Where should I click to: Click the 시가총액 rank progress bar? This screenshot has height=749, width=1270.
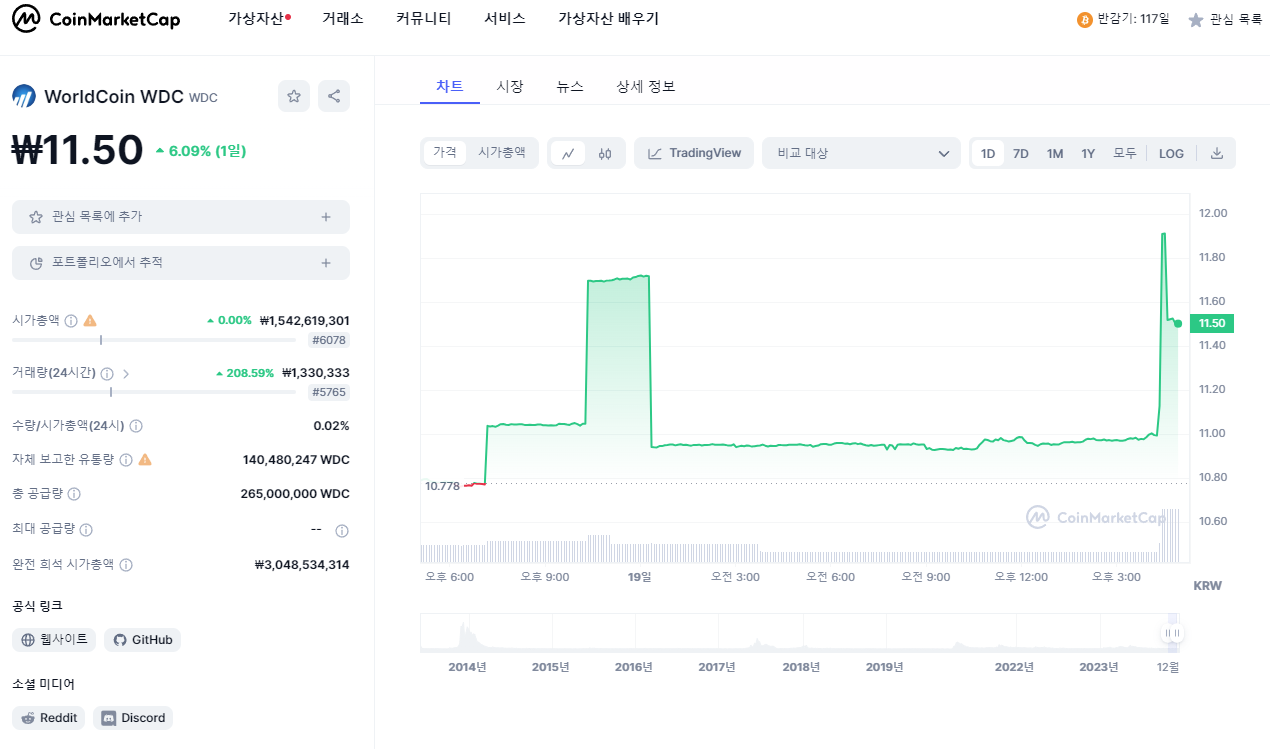(x=154, y=340)
